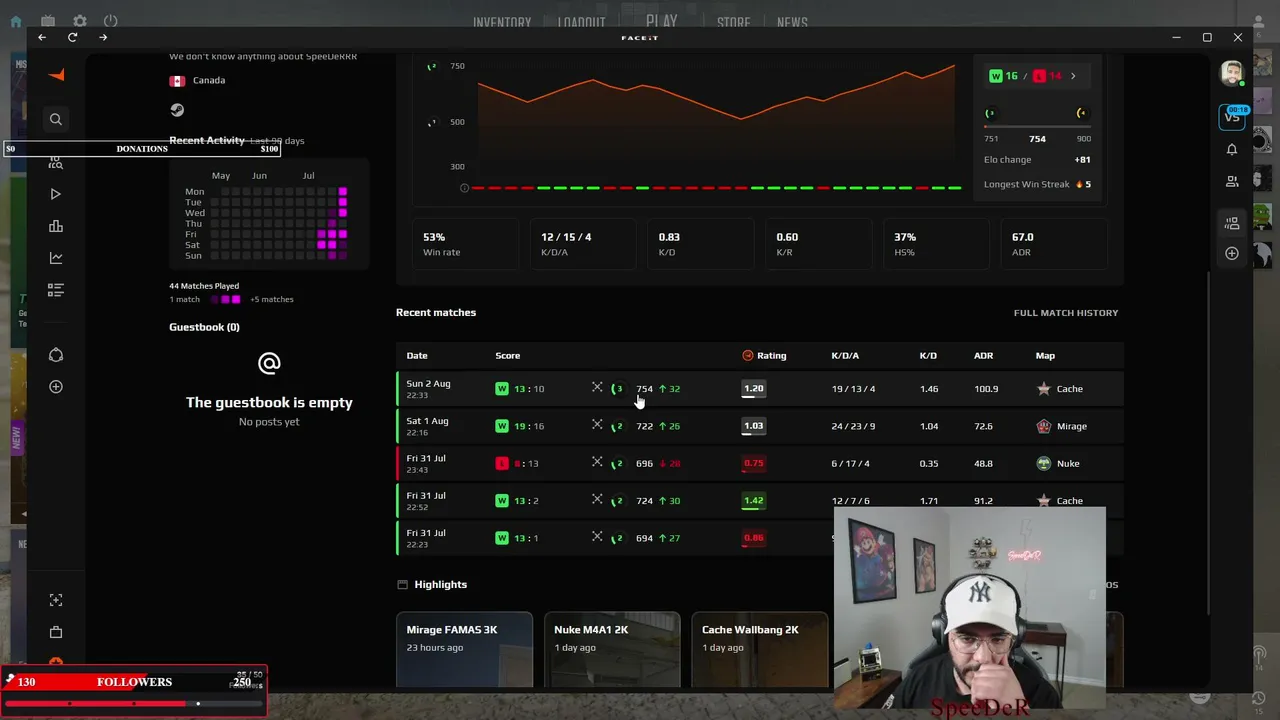Open the Steam profile icon

[x=177, y=110]
